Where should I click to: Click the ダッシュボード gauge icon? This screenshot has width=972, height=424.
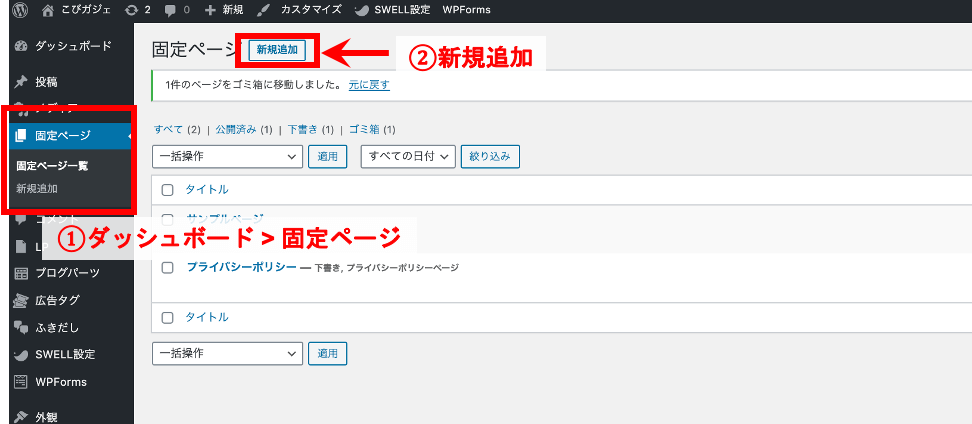[21, 45]
